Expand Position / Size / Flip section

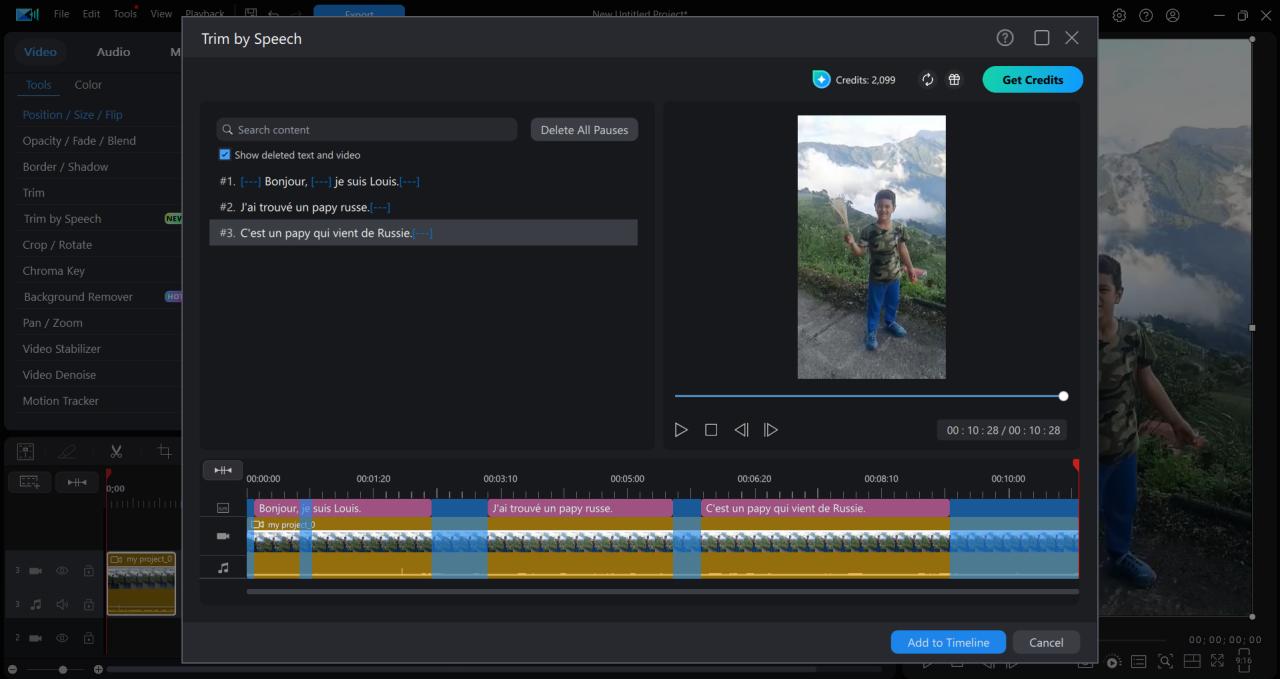tap(72, 115)
